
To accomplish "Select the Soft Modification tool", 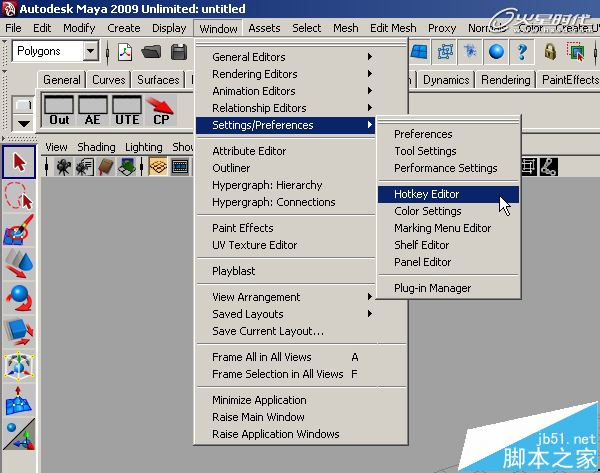I will [x=19, y=401].
